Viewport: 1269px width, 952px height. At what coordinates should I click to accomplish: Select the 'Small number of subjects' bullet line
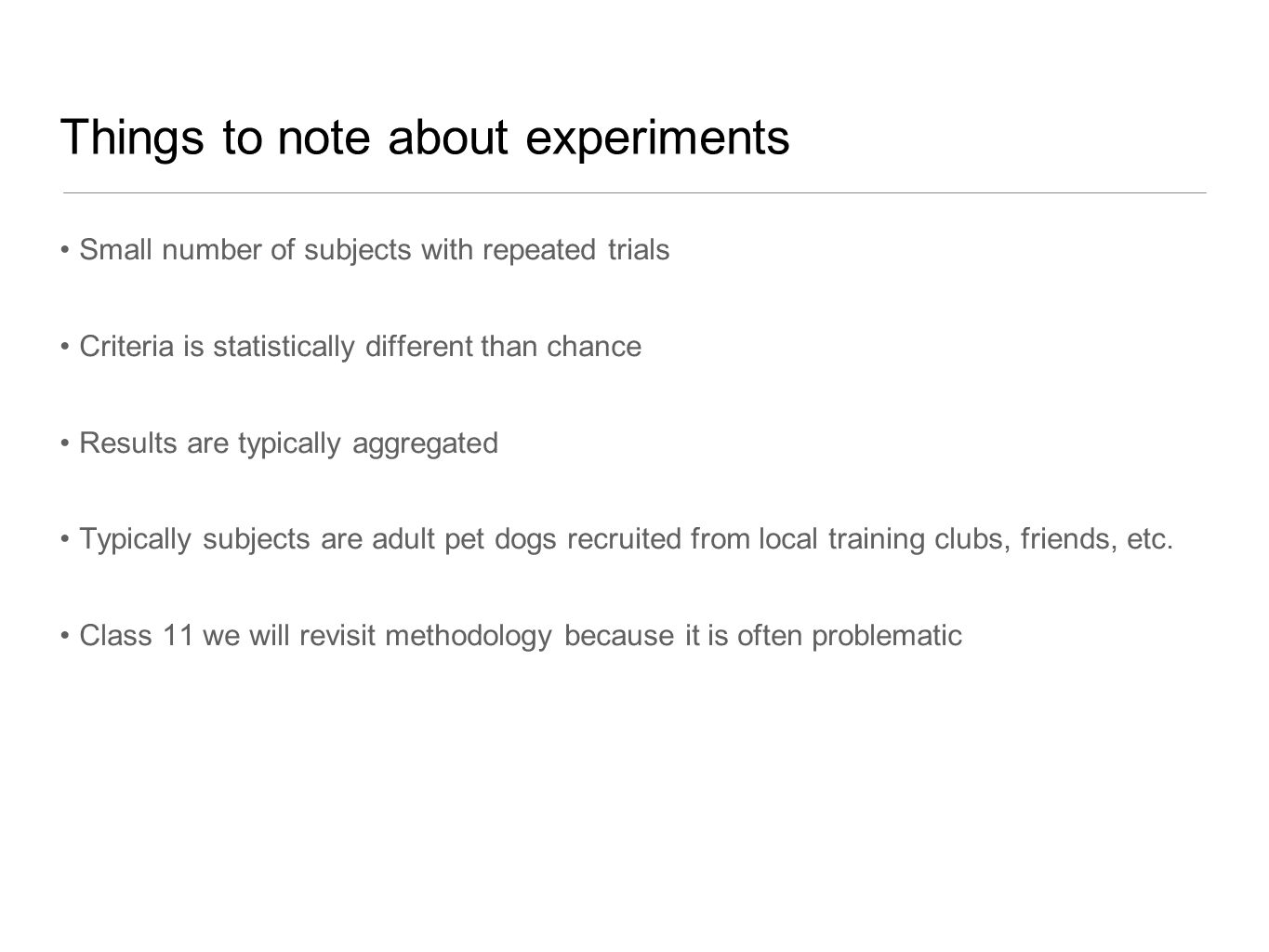365,251
